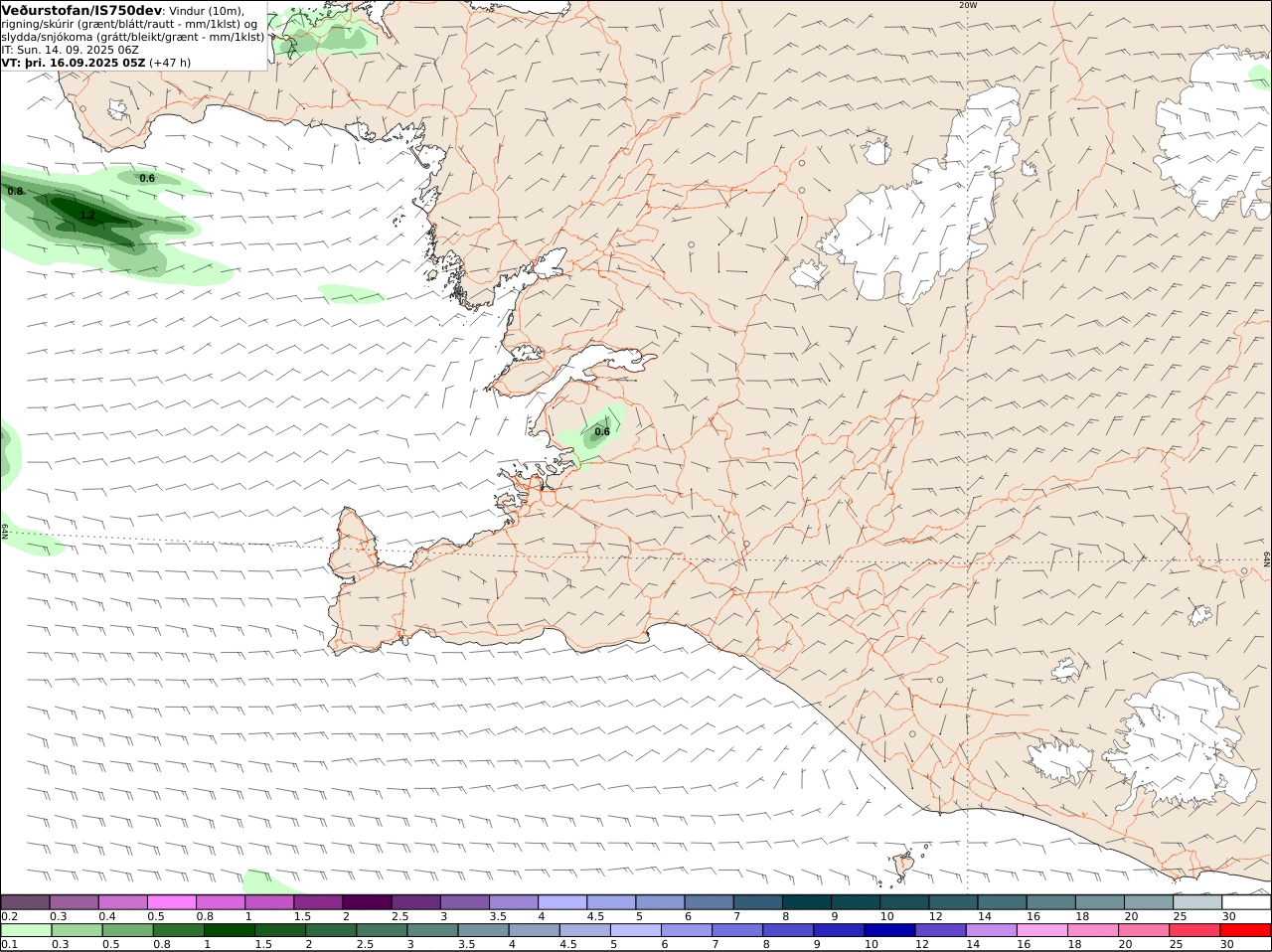Click the 4 swatch in the lower legend row
The height and width of the screenshot is (952, 1272).
534,930
